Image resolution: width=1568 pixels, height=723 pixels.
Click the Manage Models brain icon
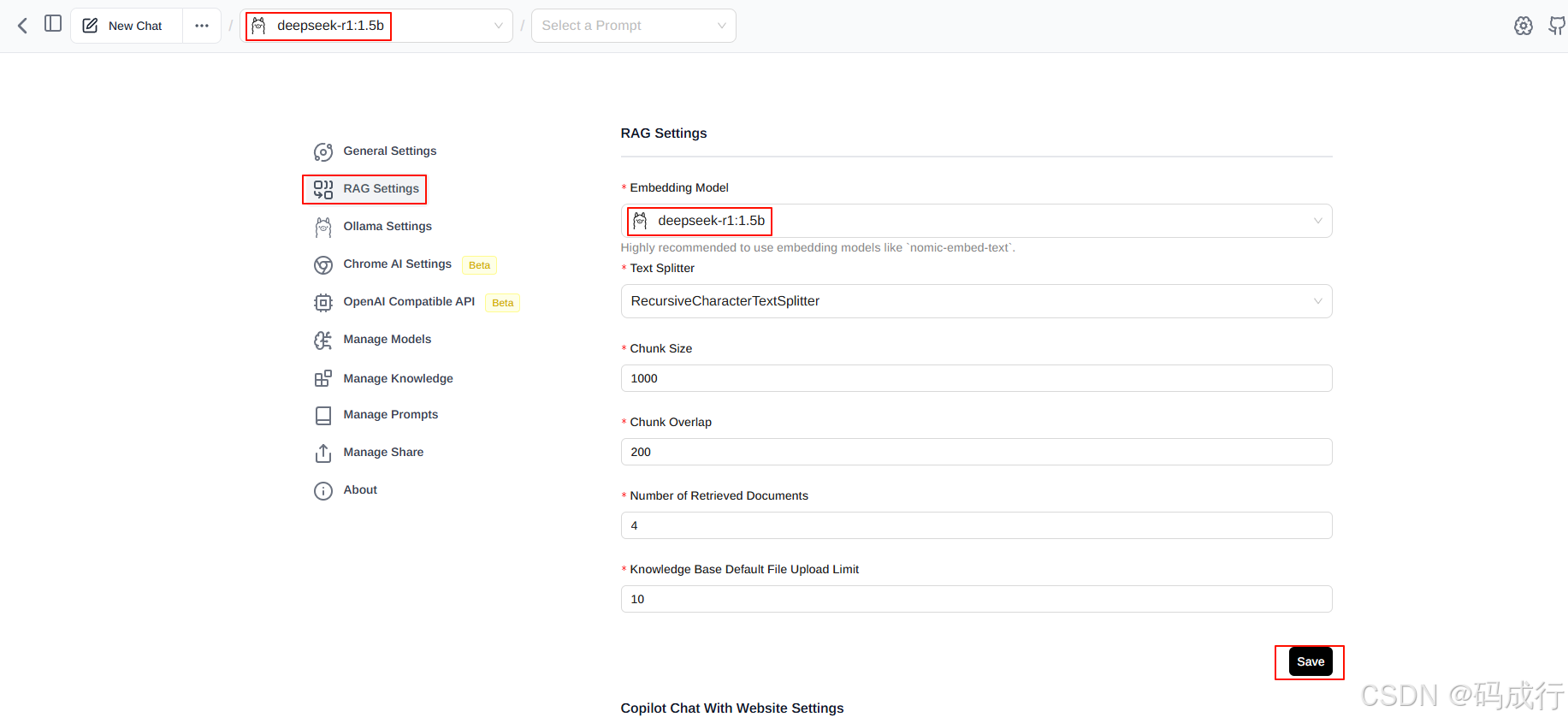click(323, 341)
